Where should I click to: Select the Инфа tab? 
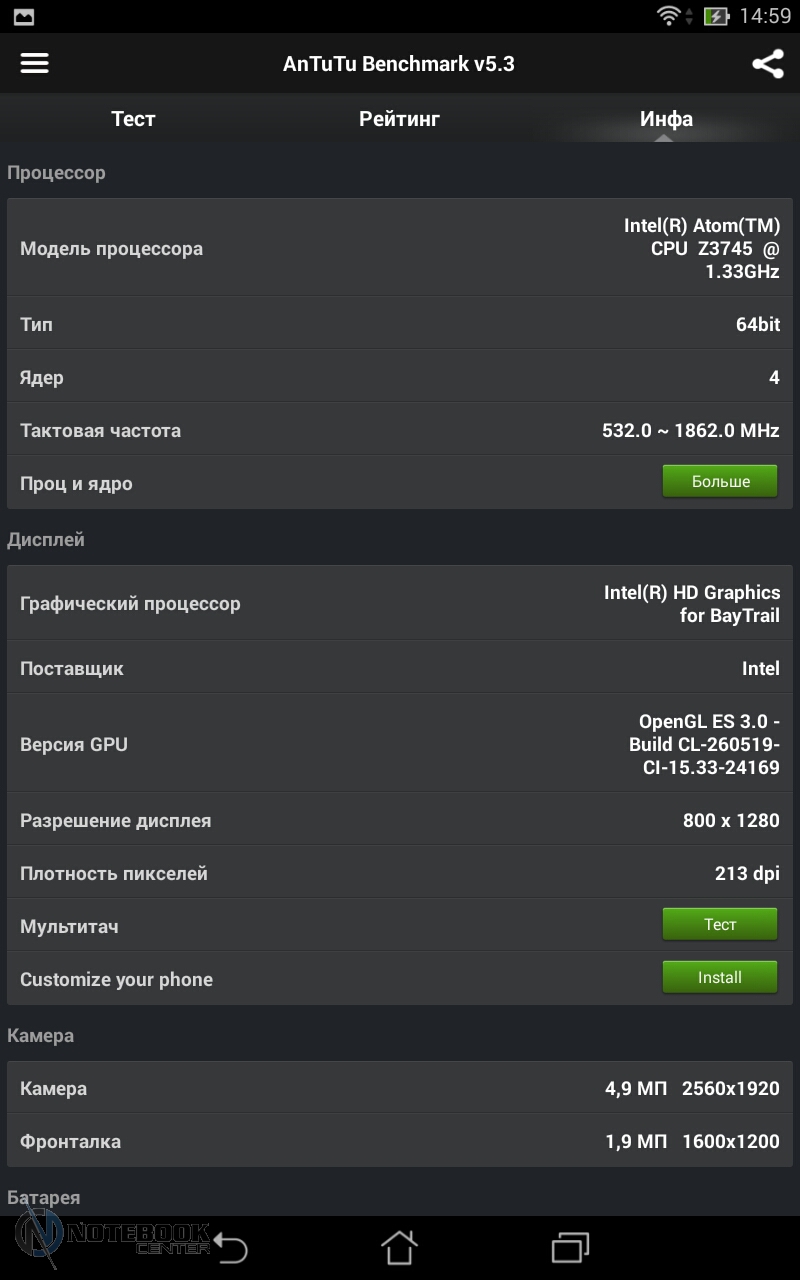(x=667, y=118)
